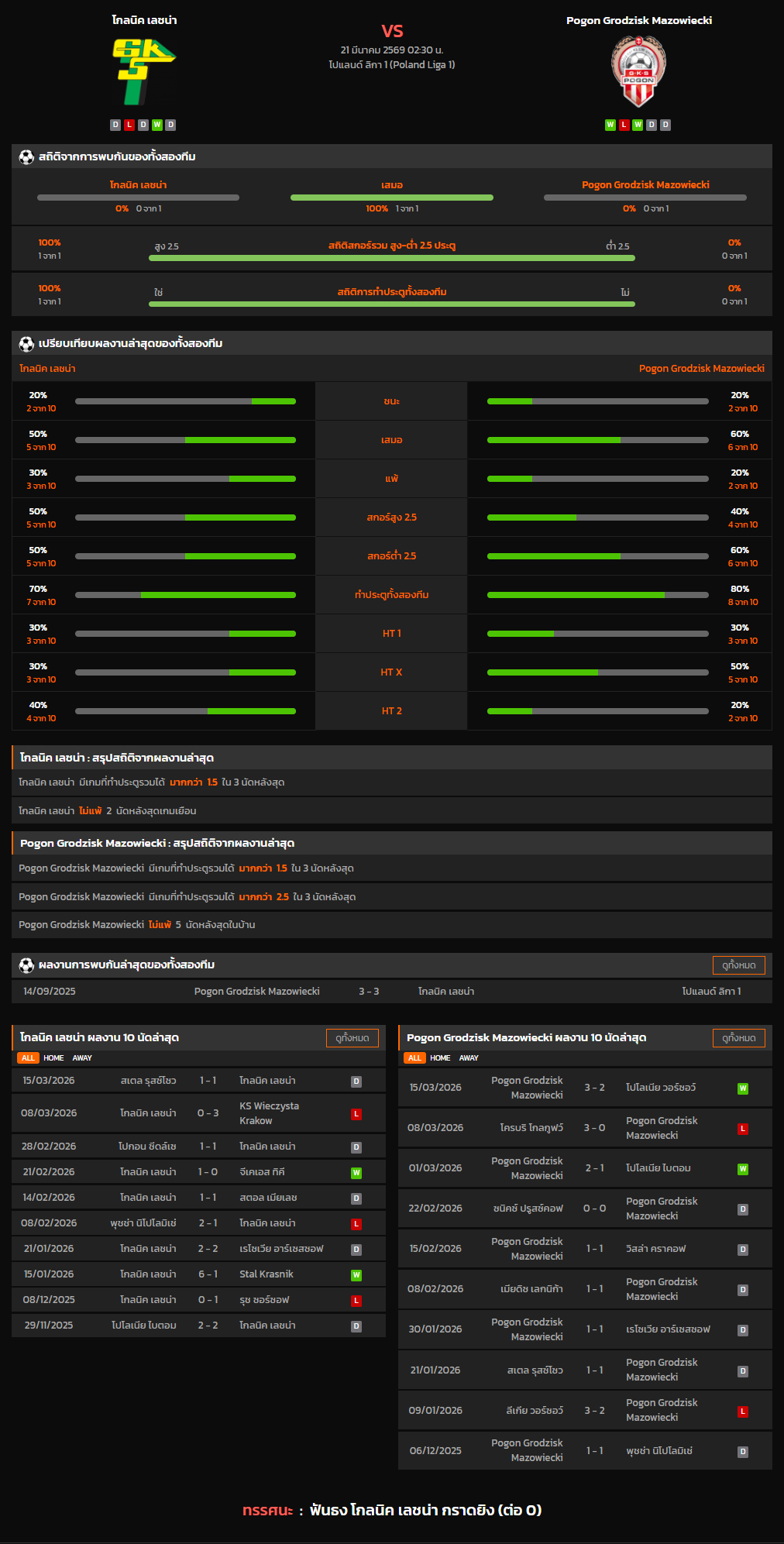Viewport: 784px width, 1544px height.
Task: Switch to HOME tab in Pogon Grodzisk results
Action: (x=440, y=1057)
